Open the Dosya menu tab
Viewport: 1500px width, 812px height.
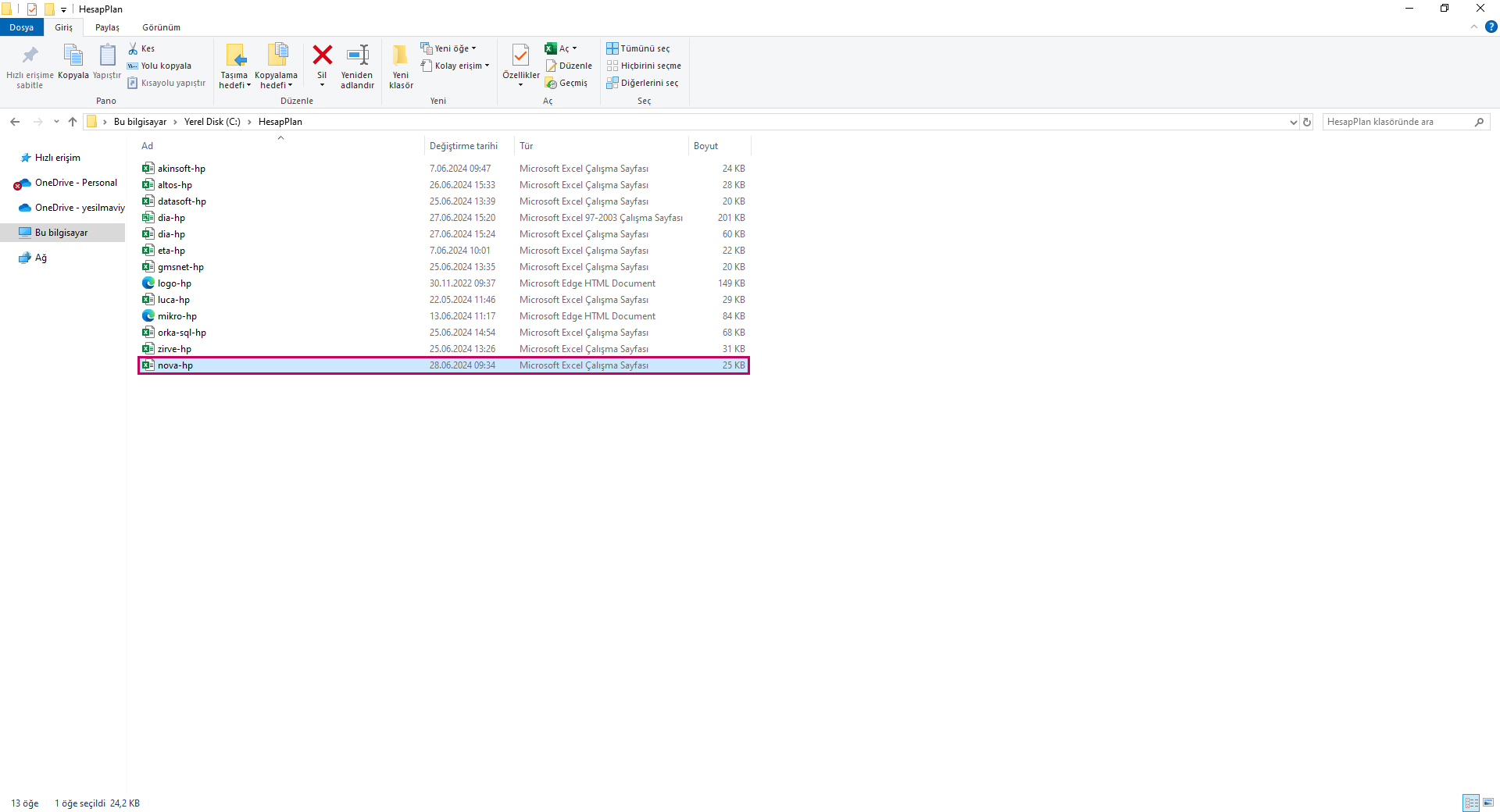click(x=22, y=27)
